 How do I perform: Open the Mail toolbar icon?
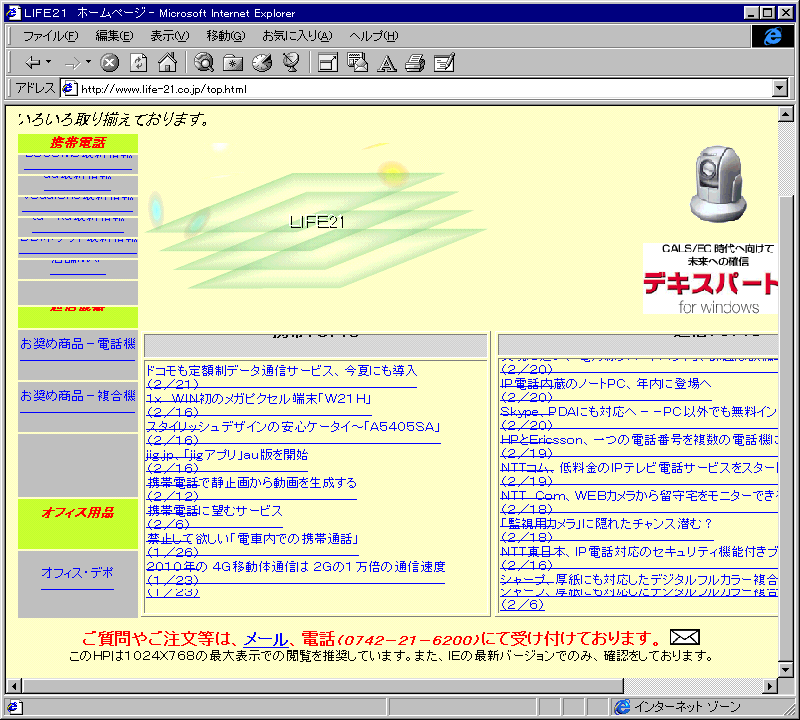357,62
